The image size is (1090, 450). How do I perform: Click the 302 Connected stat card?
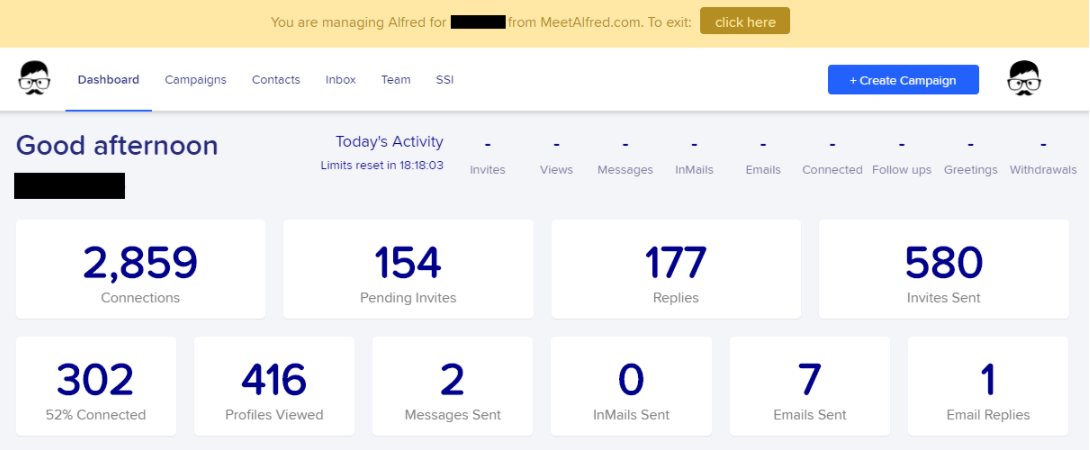[96, 386]
